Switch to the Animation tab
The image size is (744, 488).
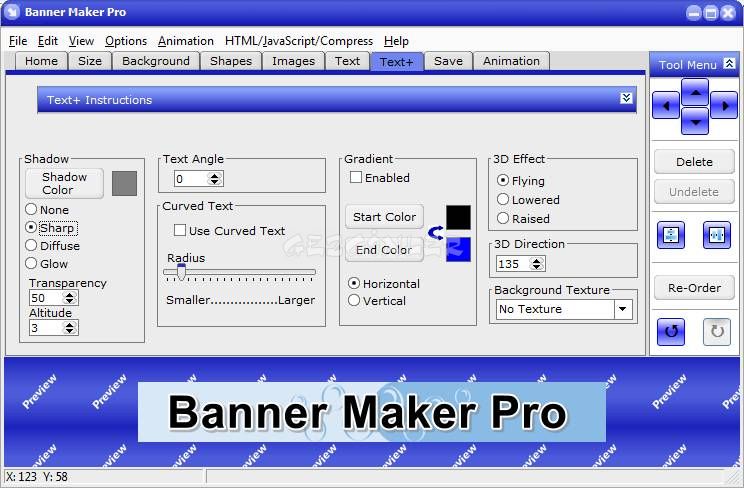tap(512, 61)
